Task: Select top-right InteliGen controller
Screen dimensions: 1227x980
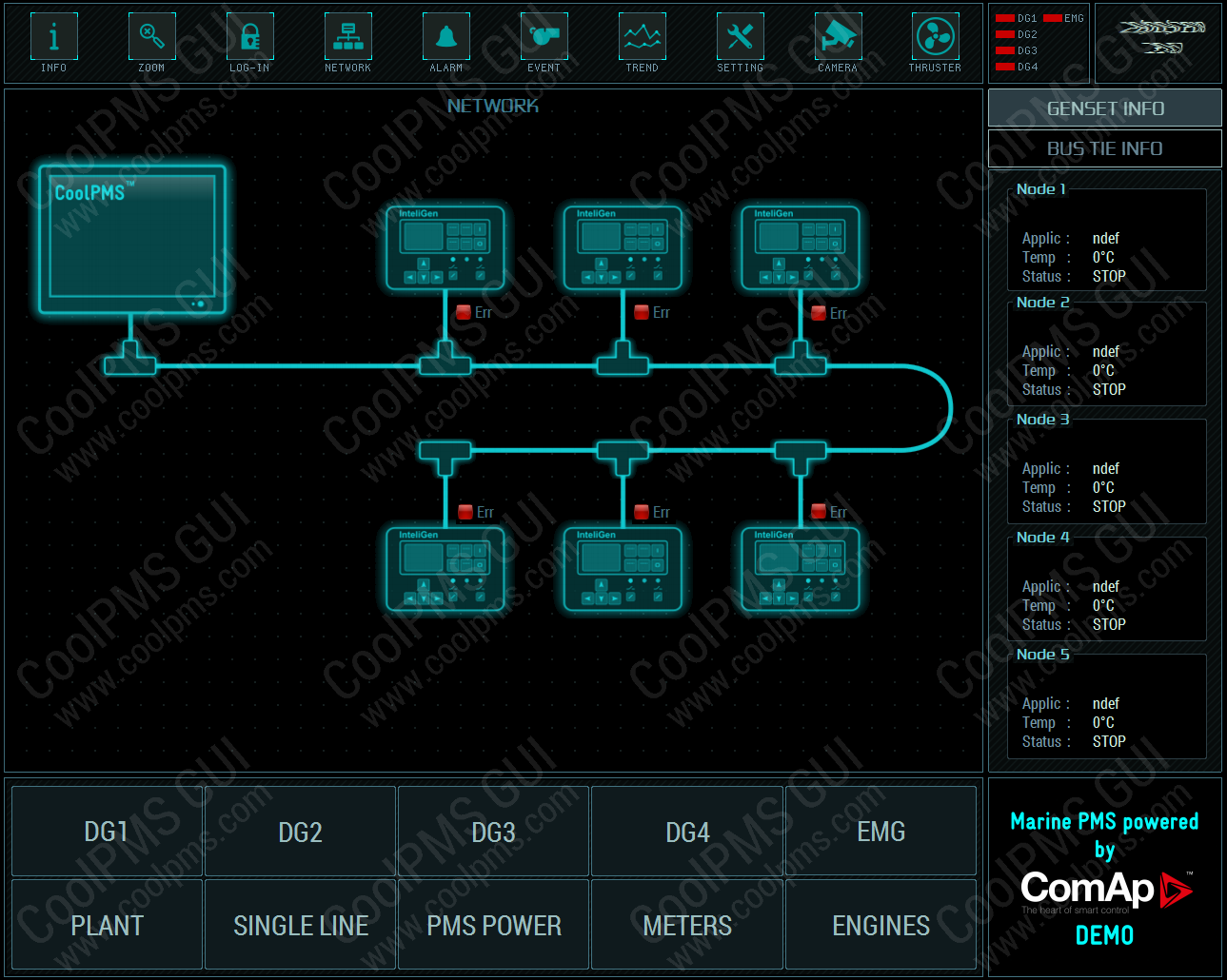Action: (x=801, y=248)
